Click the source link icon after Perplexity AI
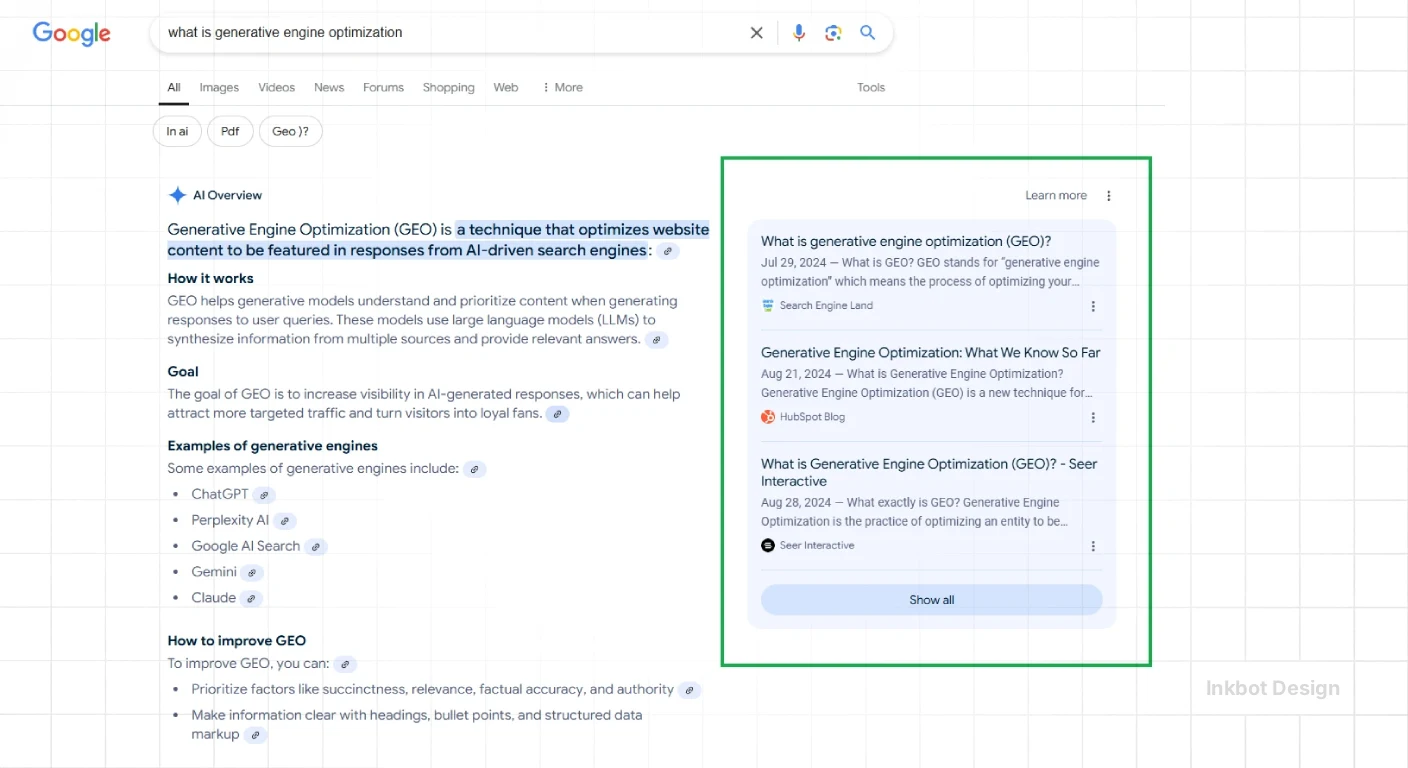 285,521
